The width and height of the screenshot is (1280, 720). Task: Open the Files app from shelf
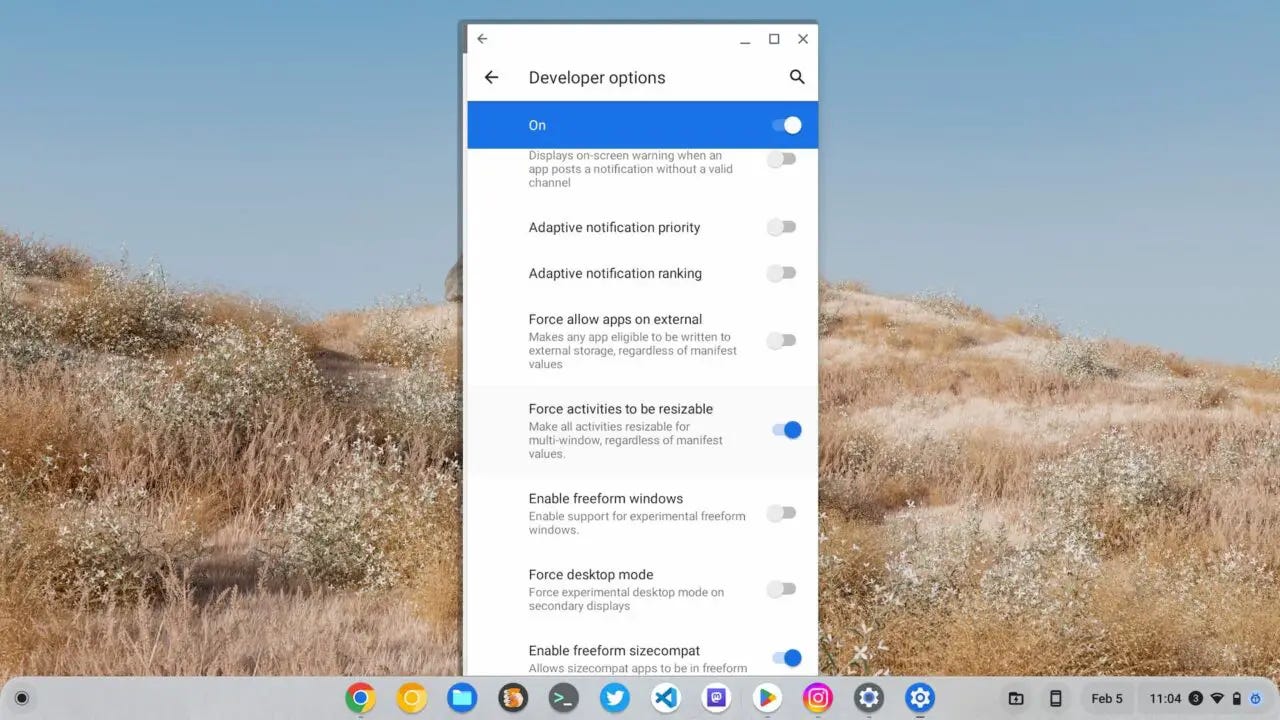click(x=462, y=698)
